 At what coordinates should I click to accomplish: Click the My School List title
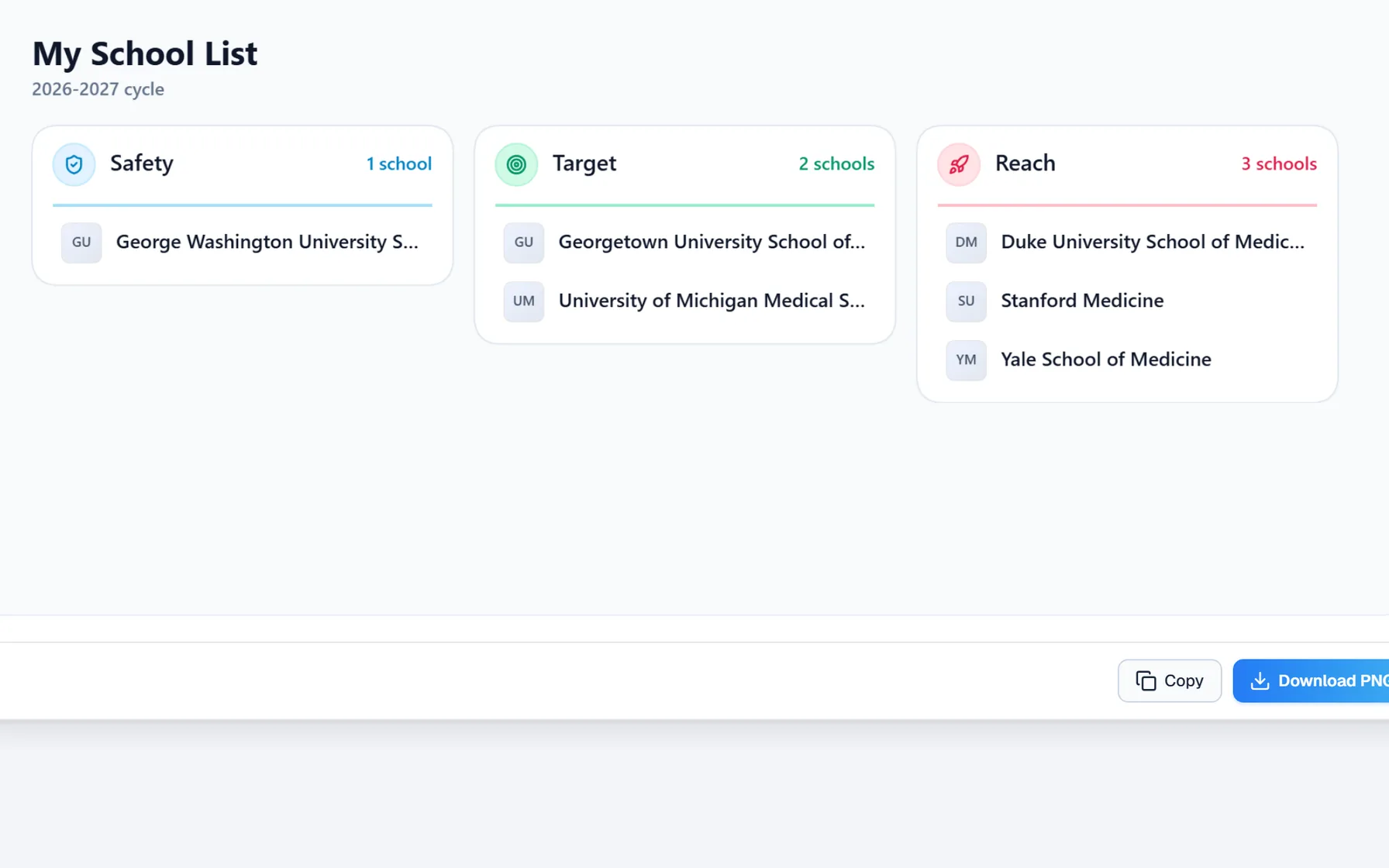pyautogui.click(x=145, y=53)
